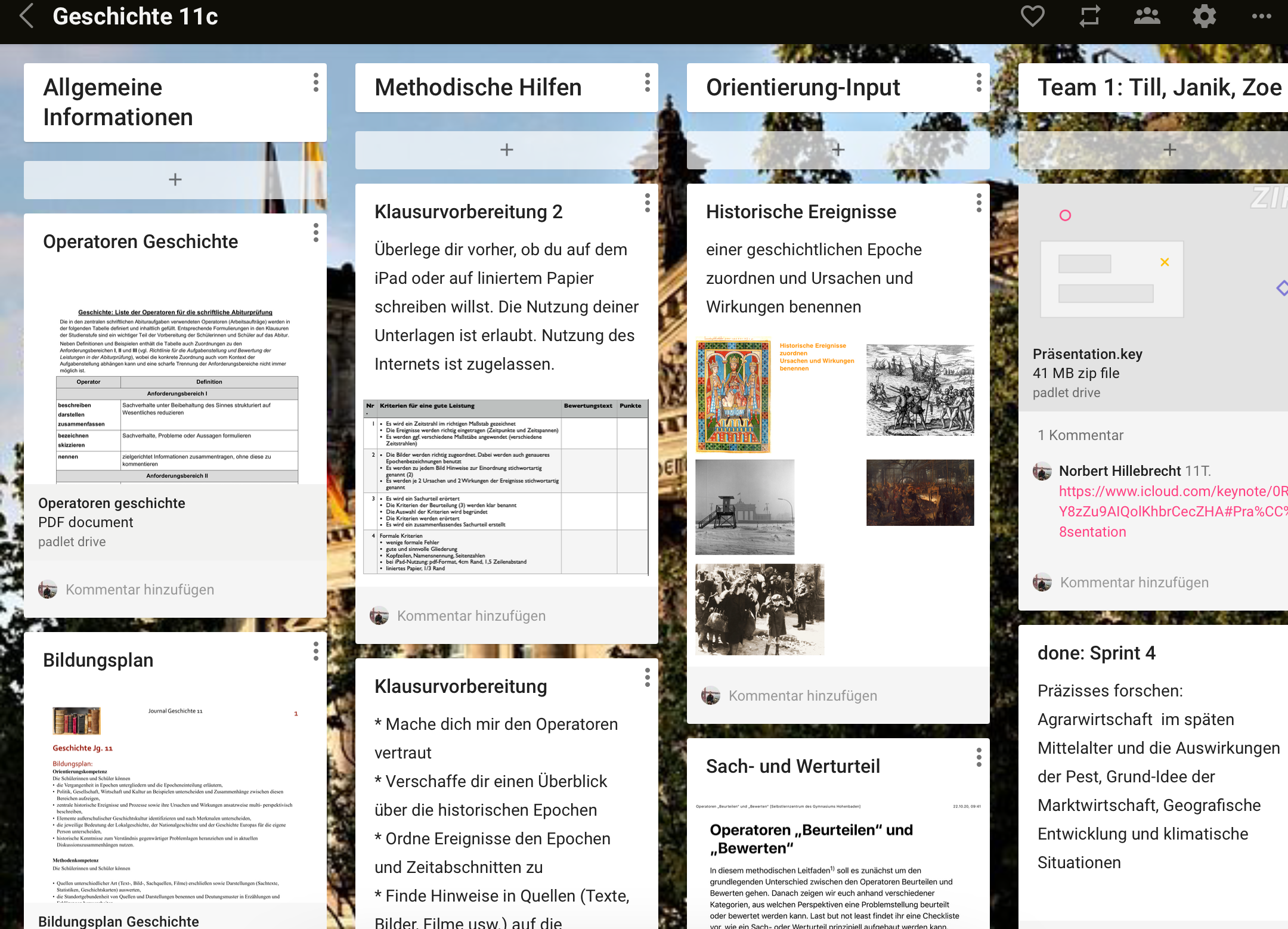Screen dimensions: 1288x929
Task: Open the three-dot more menu in header
Action: coord(1261,16)
